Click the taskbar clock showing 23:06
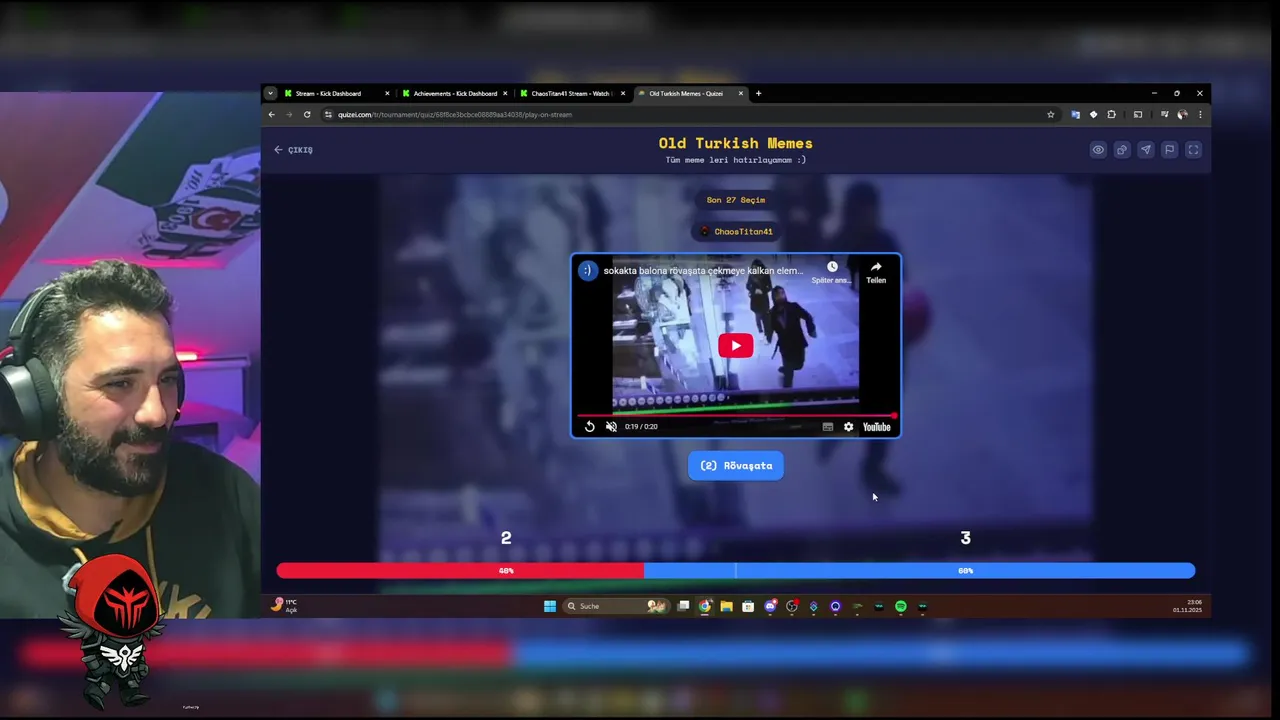Screen dimensions: 1280x720 click(1188, 606)
